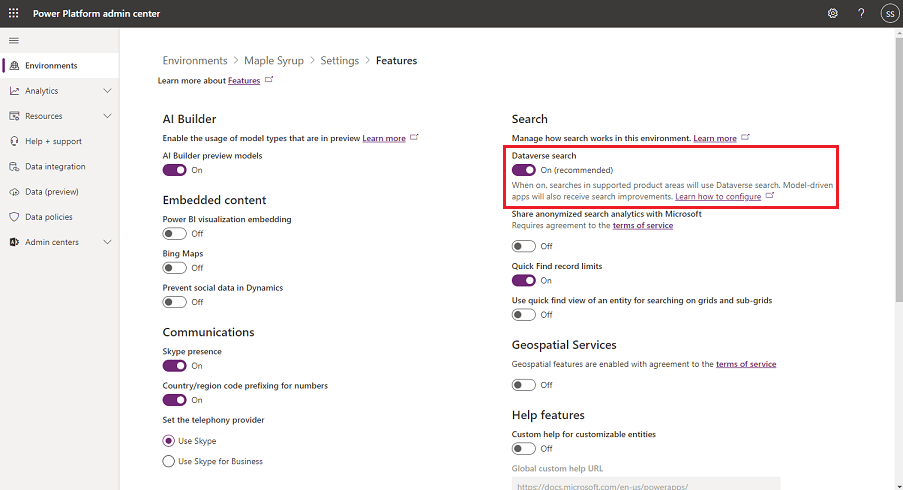903x490 pixels.
Task: Open Data (preview) in sidebar
Action: (60, 192)
